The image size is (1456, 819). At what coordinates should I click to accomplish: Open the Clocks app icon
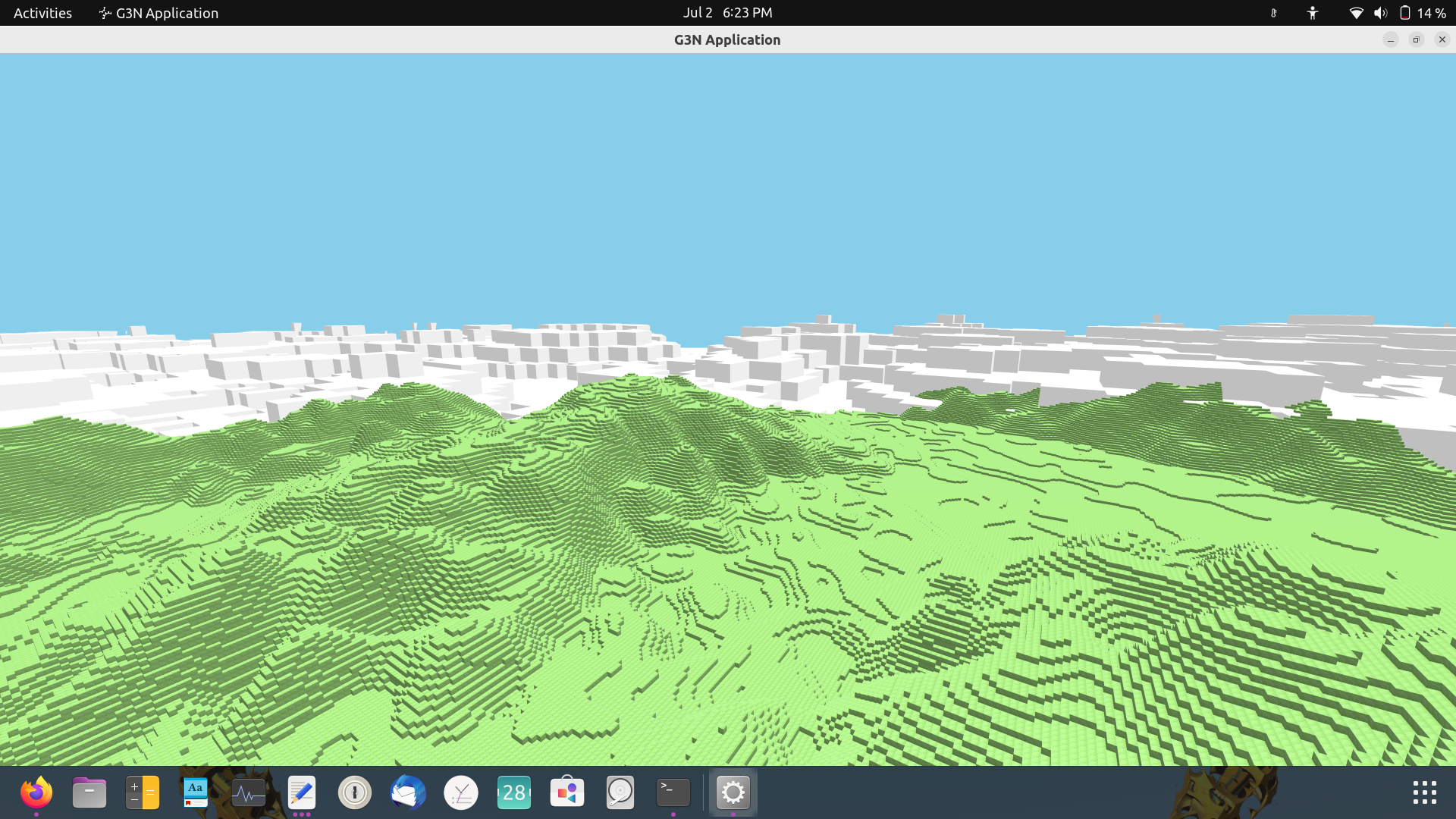(461, 793)
